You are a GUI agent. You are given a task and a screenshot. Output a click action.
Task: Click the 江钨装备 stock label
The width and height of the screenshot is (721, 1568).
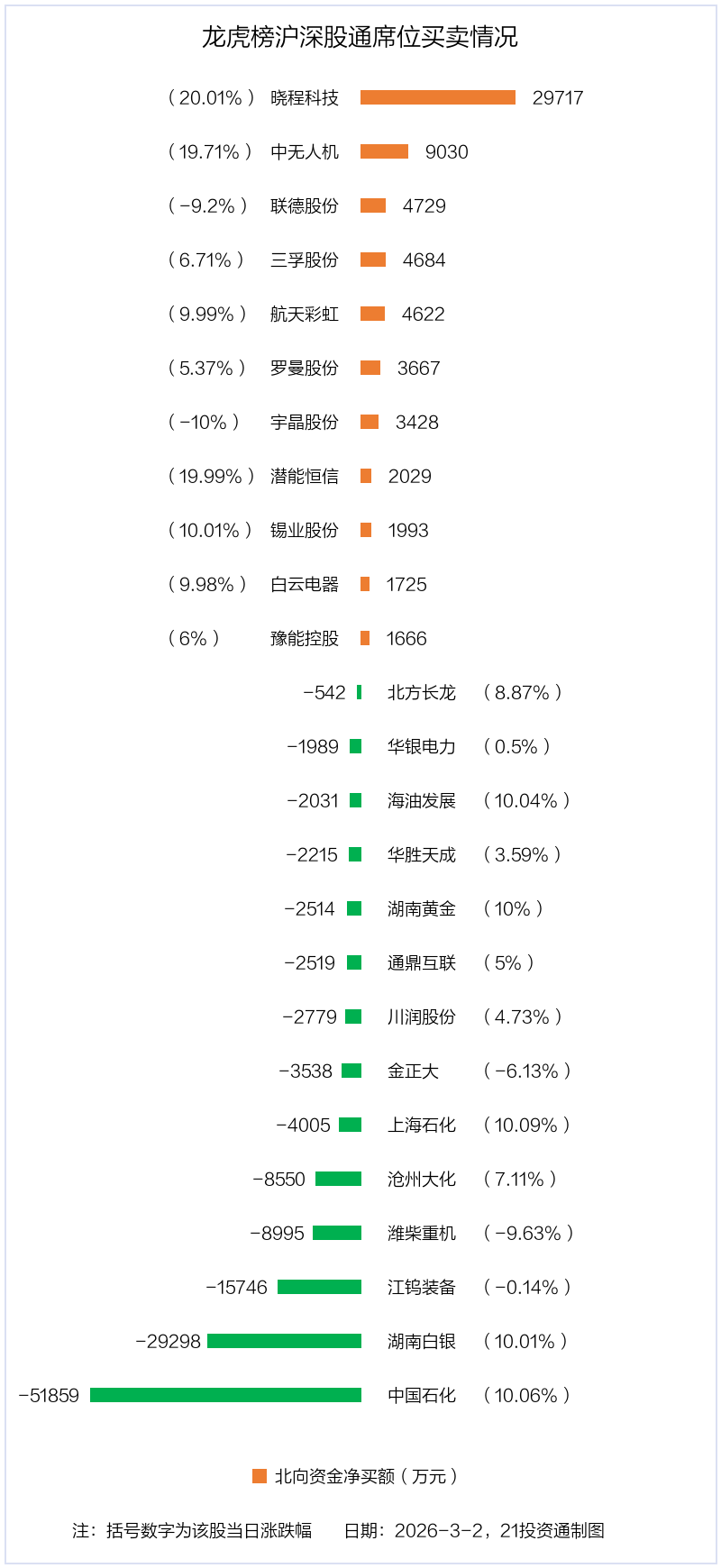coord(422,1287)
